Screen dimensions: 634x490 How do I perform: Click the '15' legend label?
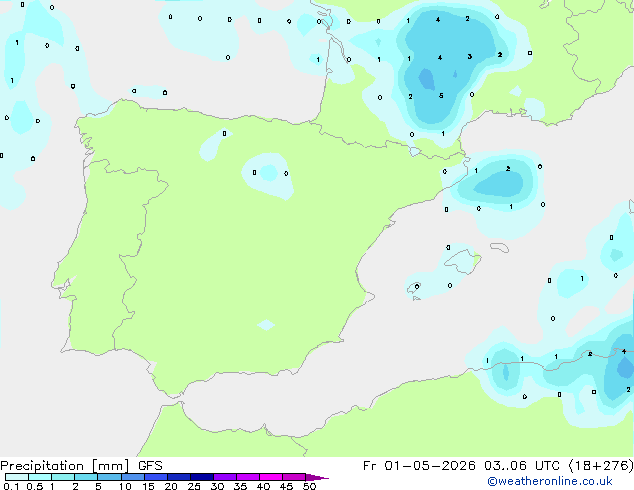point(148,486)
